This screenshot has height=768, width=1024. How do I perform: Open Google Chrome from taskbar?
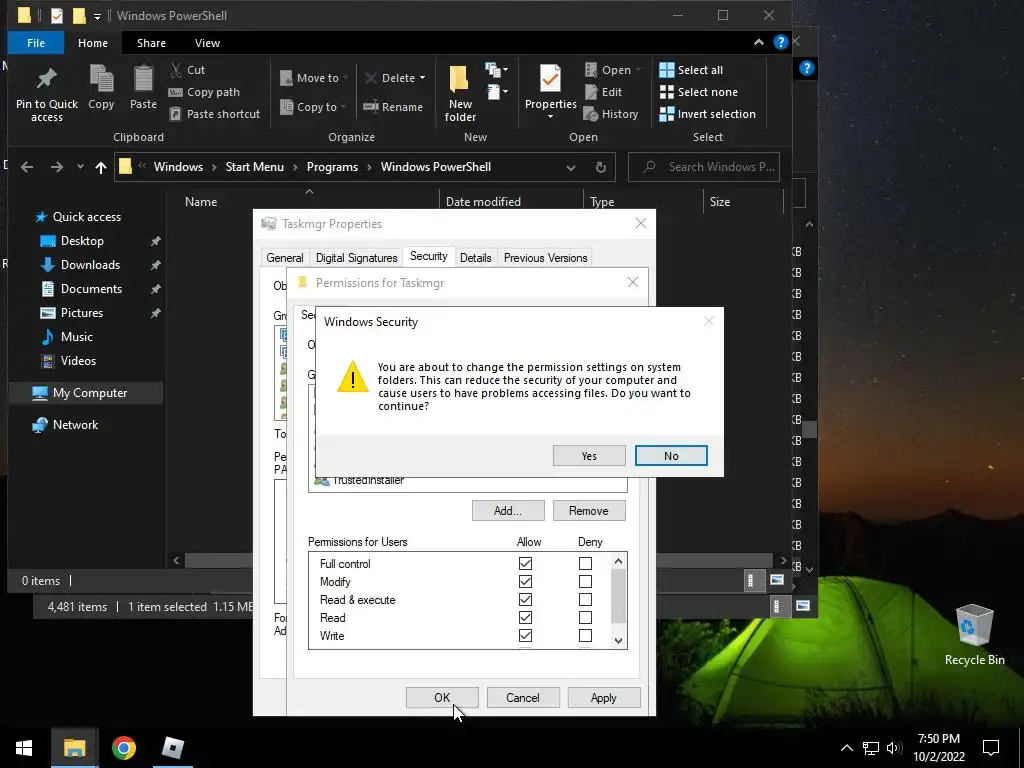pyautogui.click(x=123, y=748)
